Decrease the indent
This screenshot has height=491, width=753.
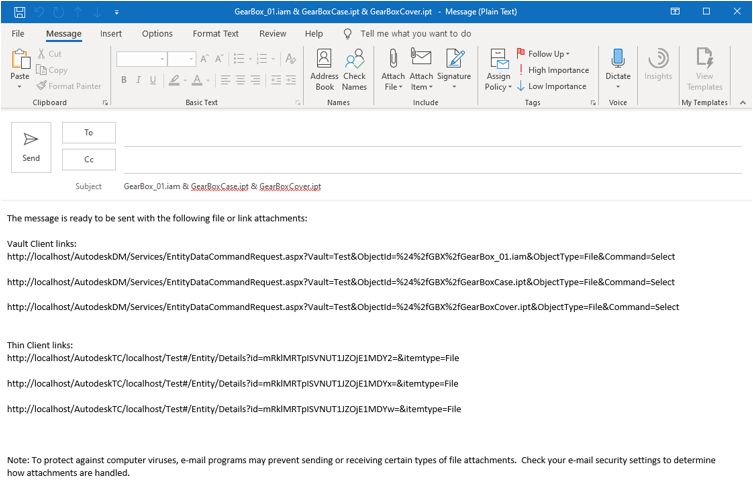click(x=276, y=80)
